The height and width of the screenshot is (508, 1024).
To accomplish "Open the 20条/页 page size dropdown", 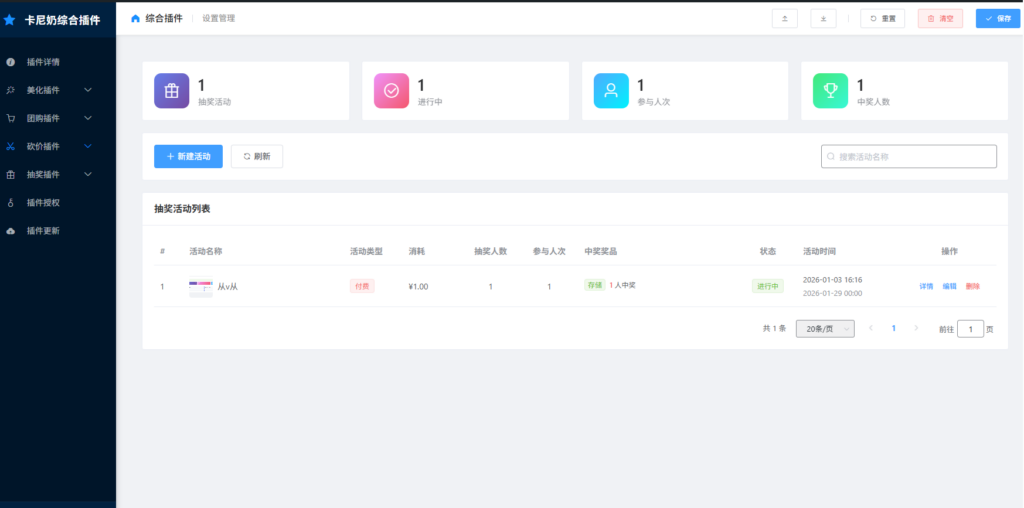I will pyautogui.click(x=825, y=328).
